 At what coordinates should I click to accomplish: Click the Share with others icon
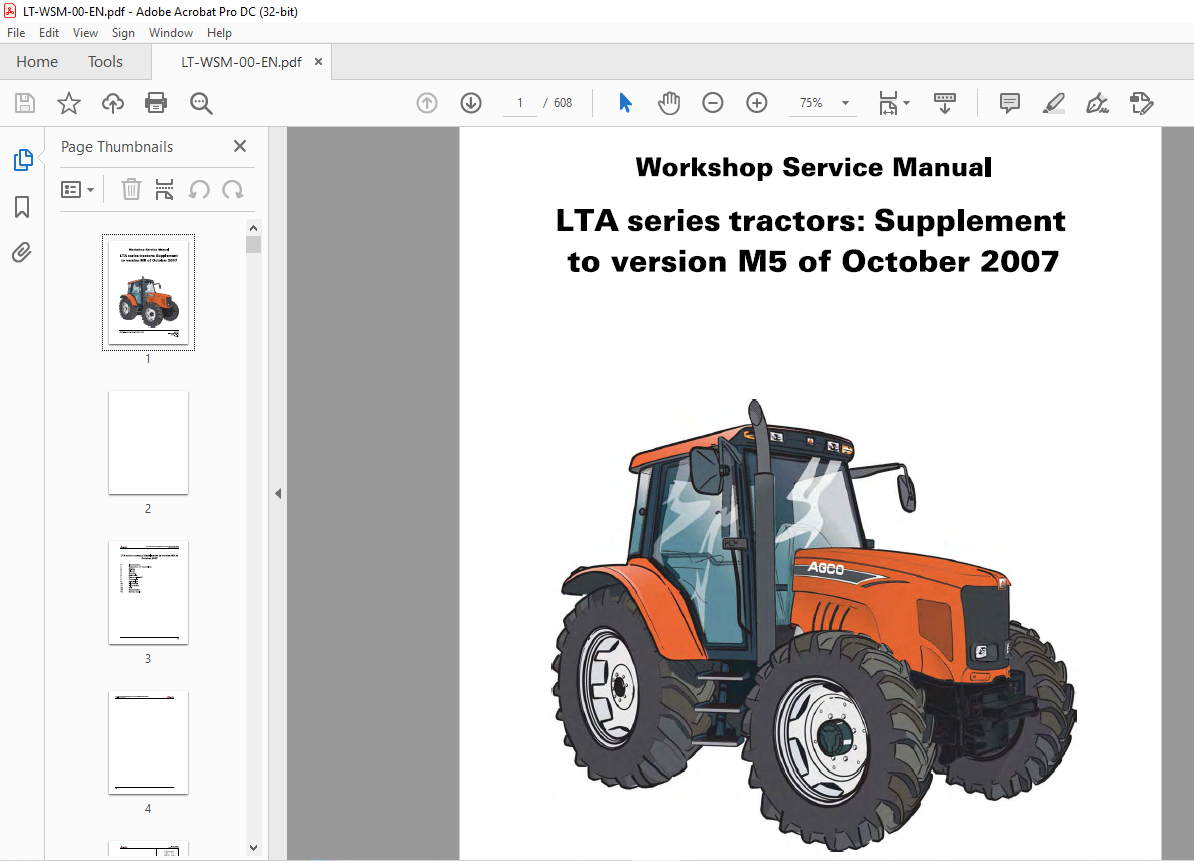tap(1141, 103)
